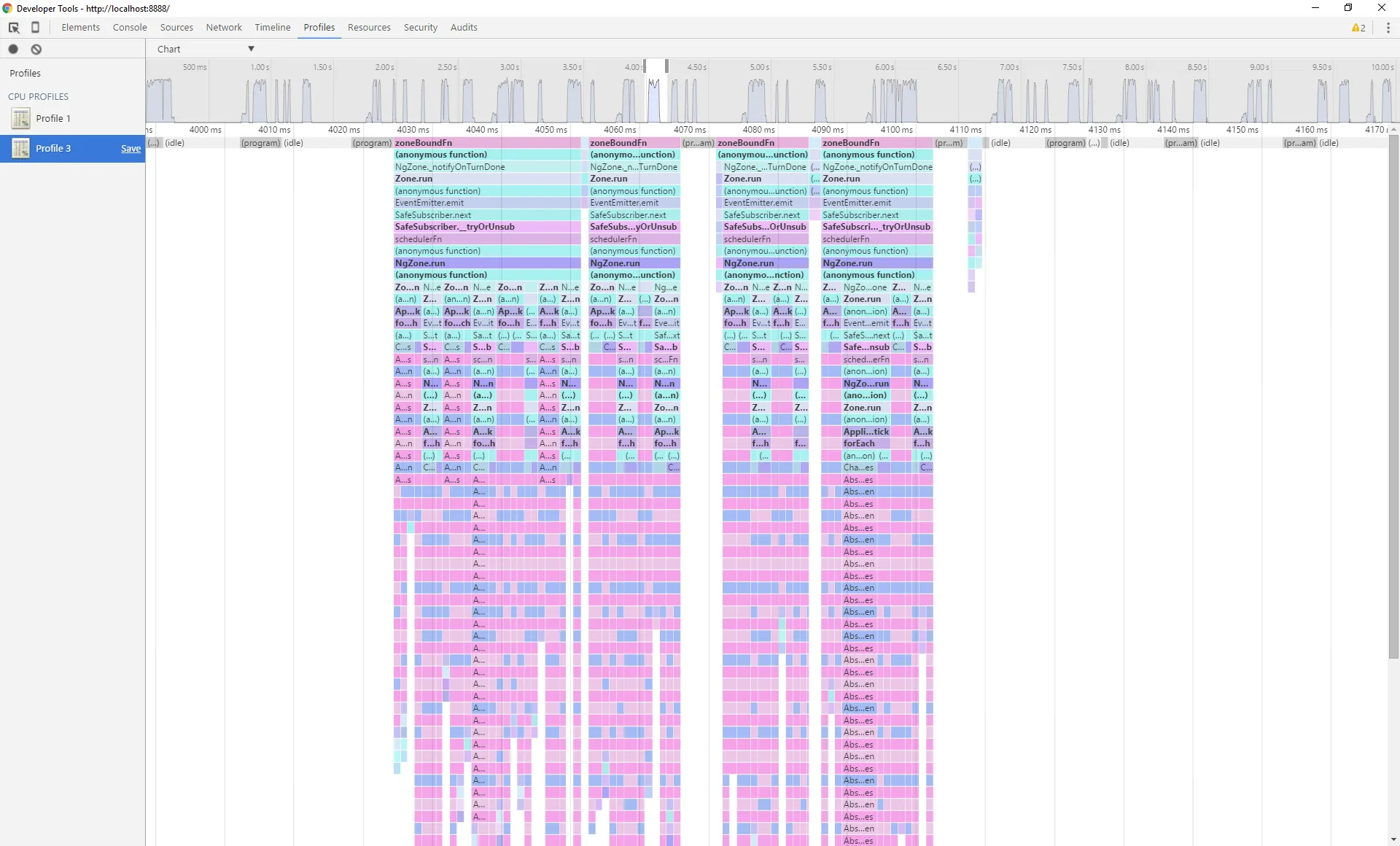1400x846 pixels.
Task: Select Profile 1 icon in sidebar
Action: 20,118
